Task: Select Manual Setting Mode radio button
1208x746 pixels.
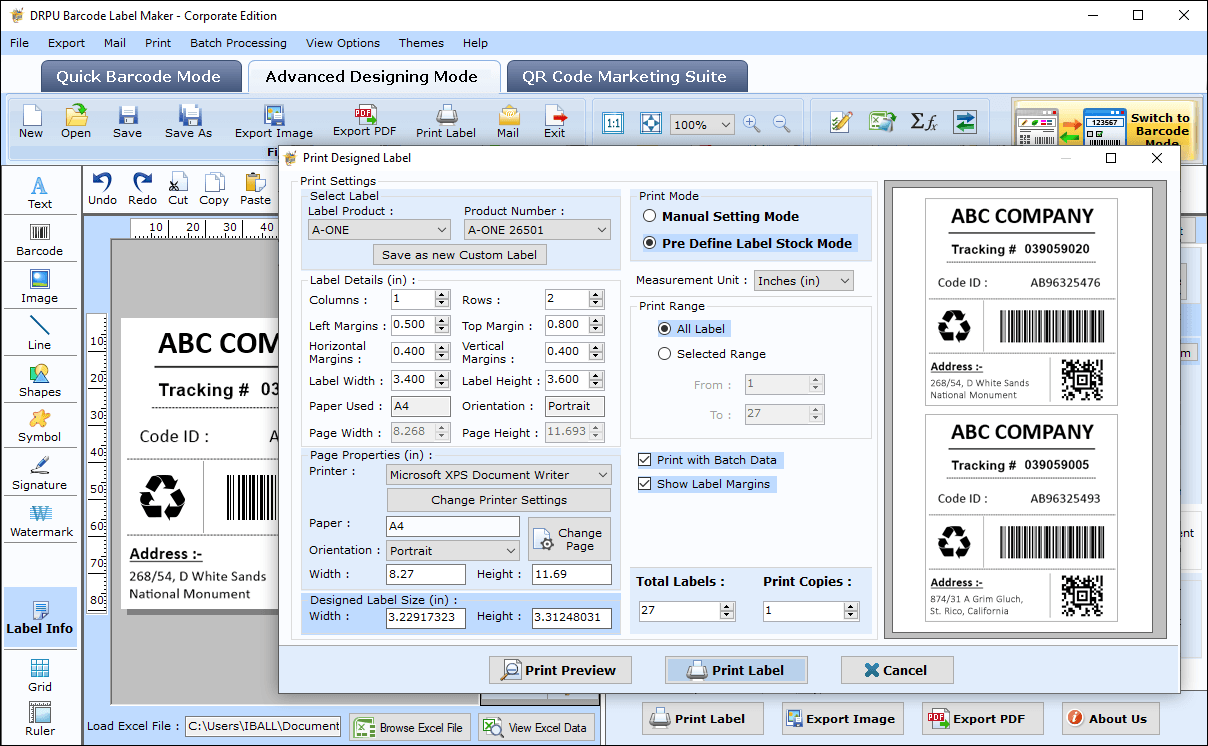Action: (x=650, y=216)
